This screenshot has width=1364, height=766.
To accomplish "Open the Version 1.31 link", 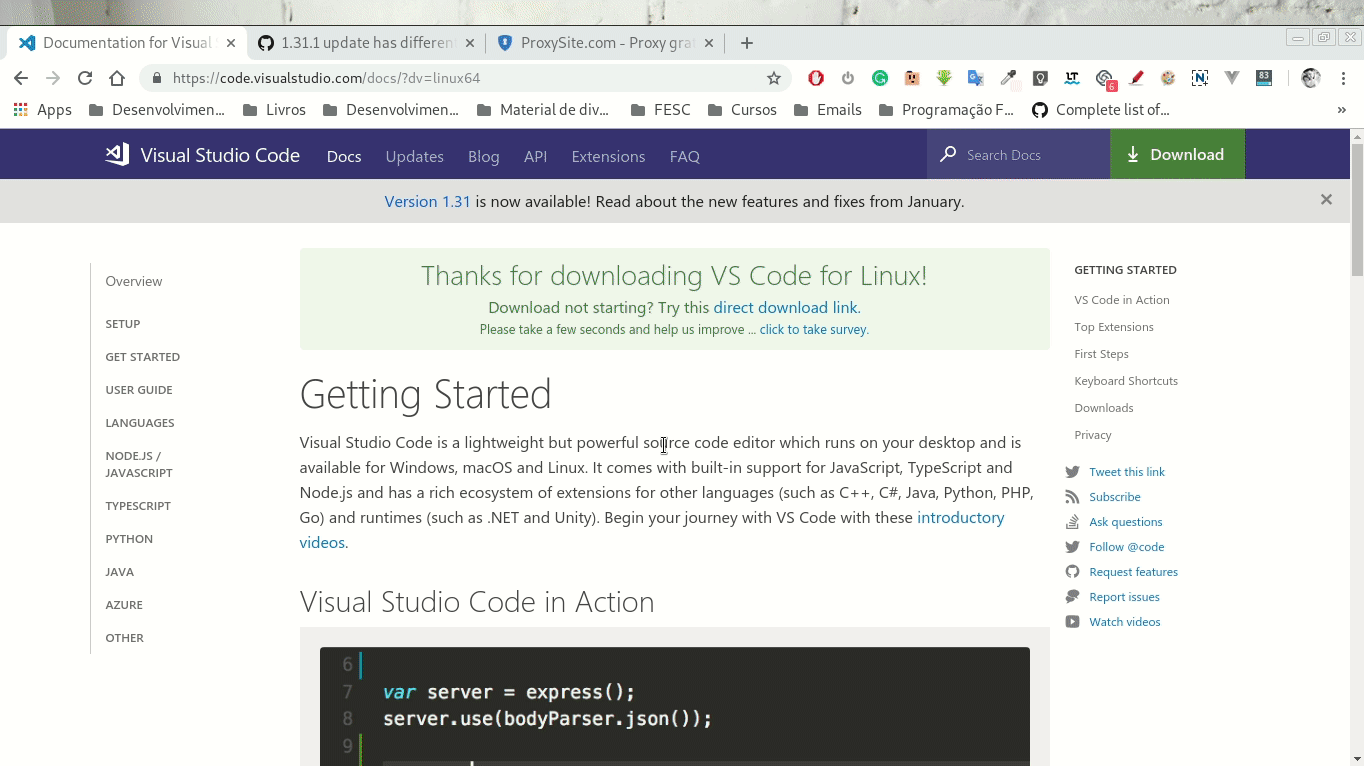I will [x=427, y=201].
